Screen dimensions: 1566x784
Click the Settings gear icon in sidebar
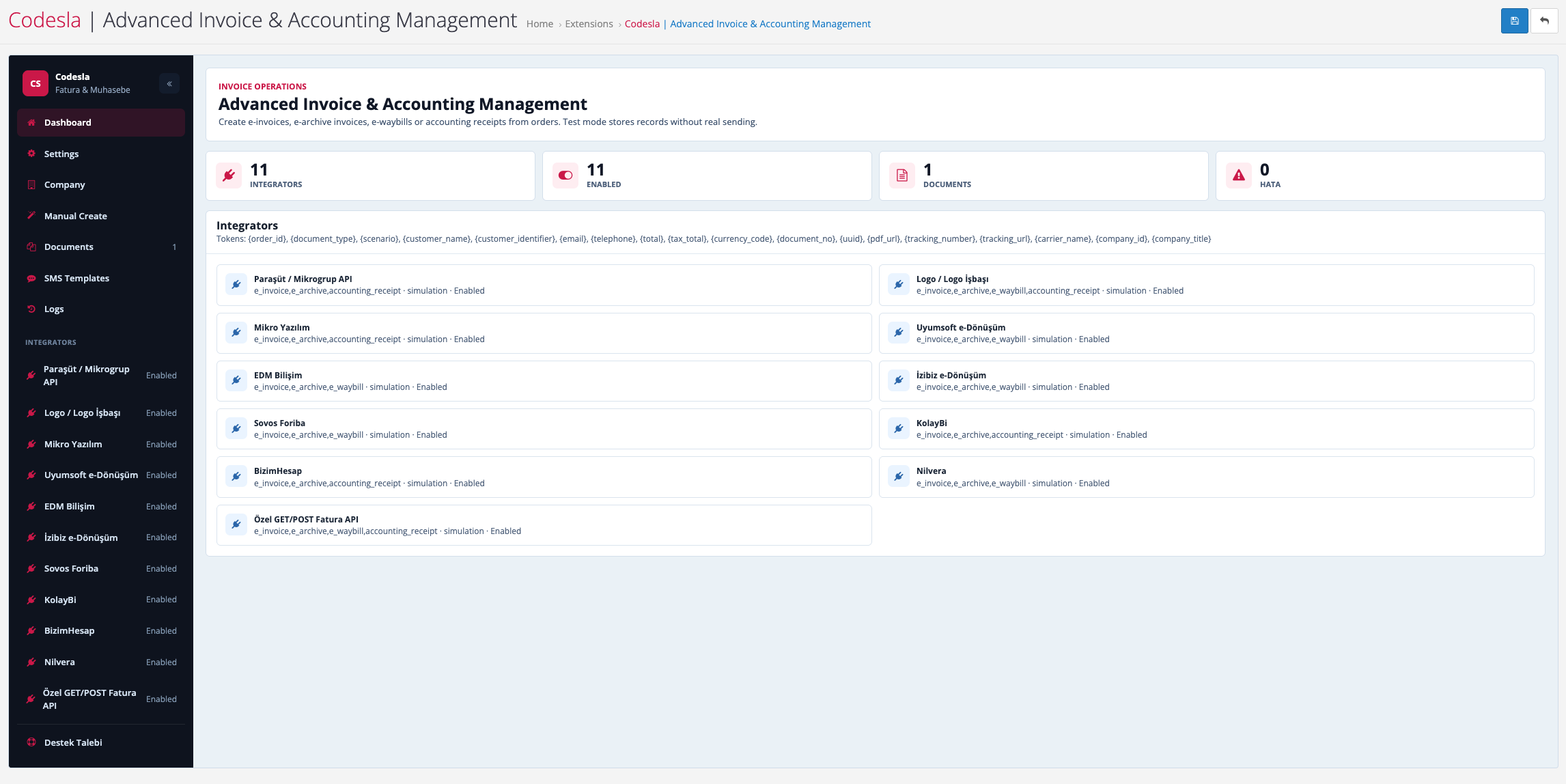click(31, 154)
